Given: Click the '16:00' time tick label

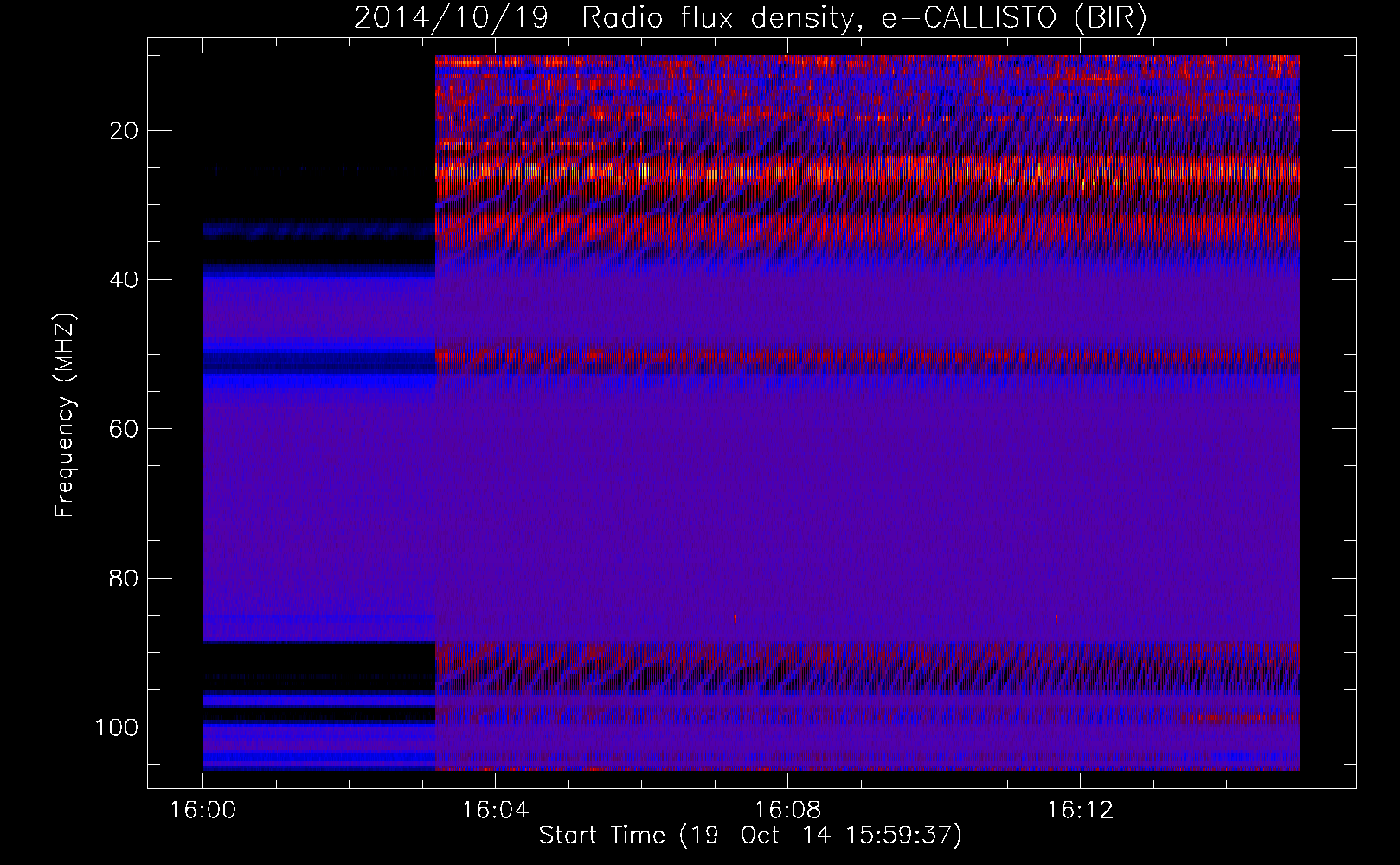Looking at the screenshot, I should pos(202,811).
